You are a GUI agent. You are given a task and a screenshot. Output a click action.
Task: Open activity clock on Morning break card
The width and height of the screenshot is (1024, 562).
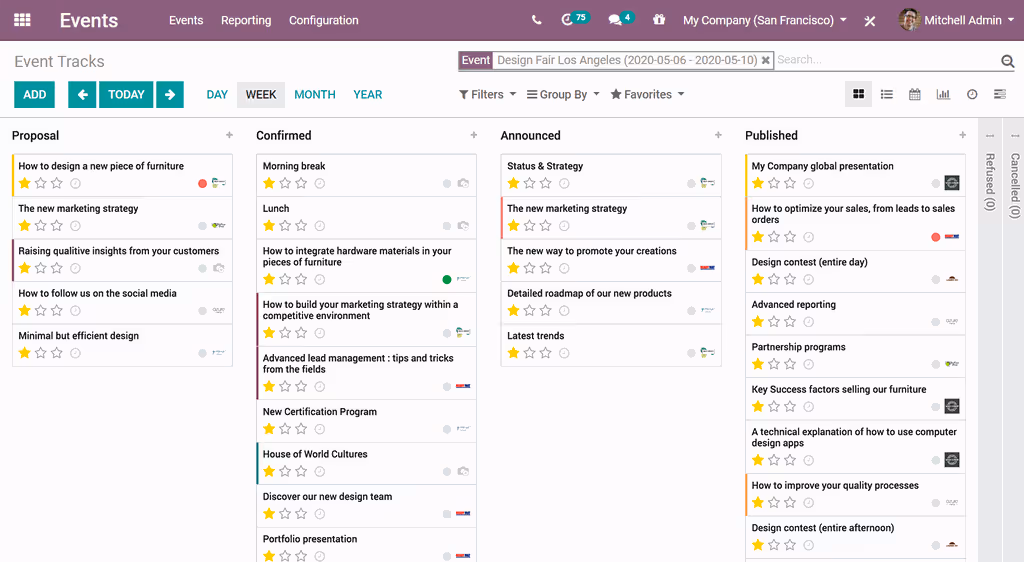click(x=320, y=183)
